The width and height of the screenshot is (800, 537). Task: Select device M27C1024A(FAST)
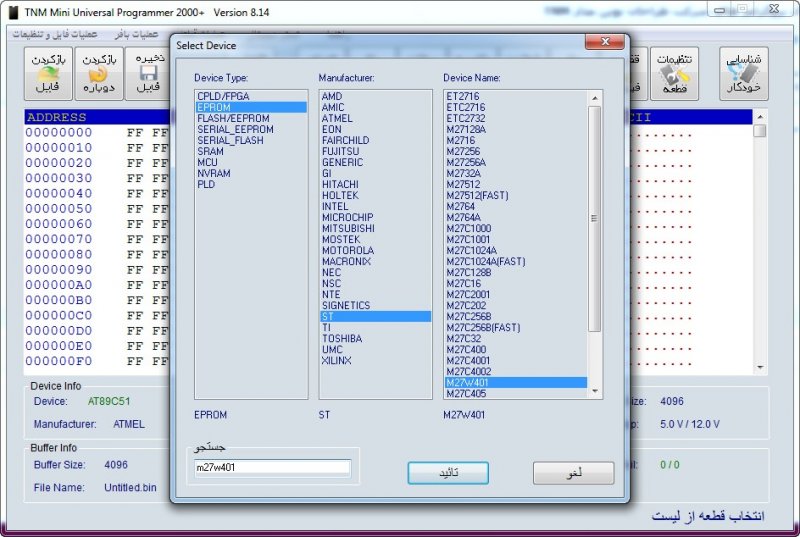(x=516, y=262)
